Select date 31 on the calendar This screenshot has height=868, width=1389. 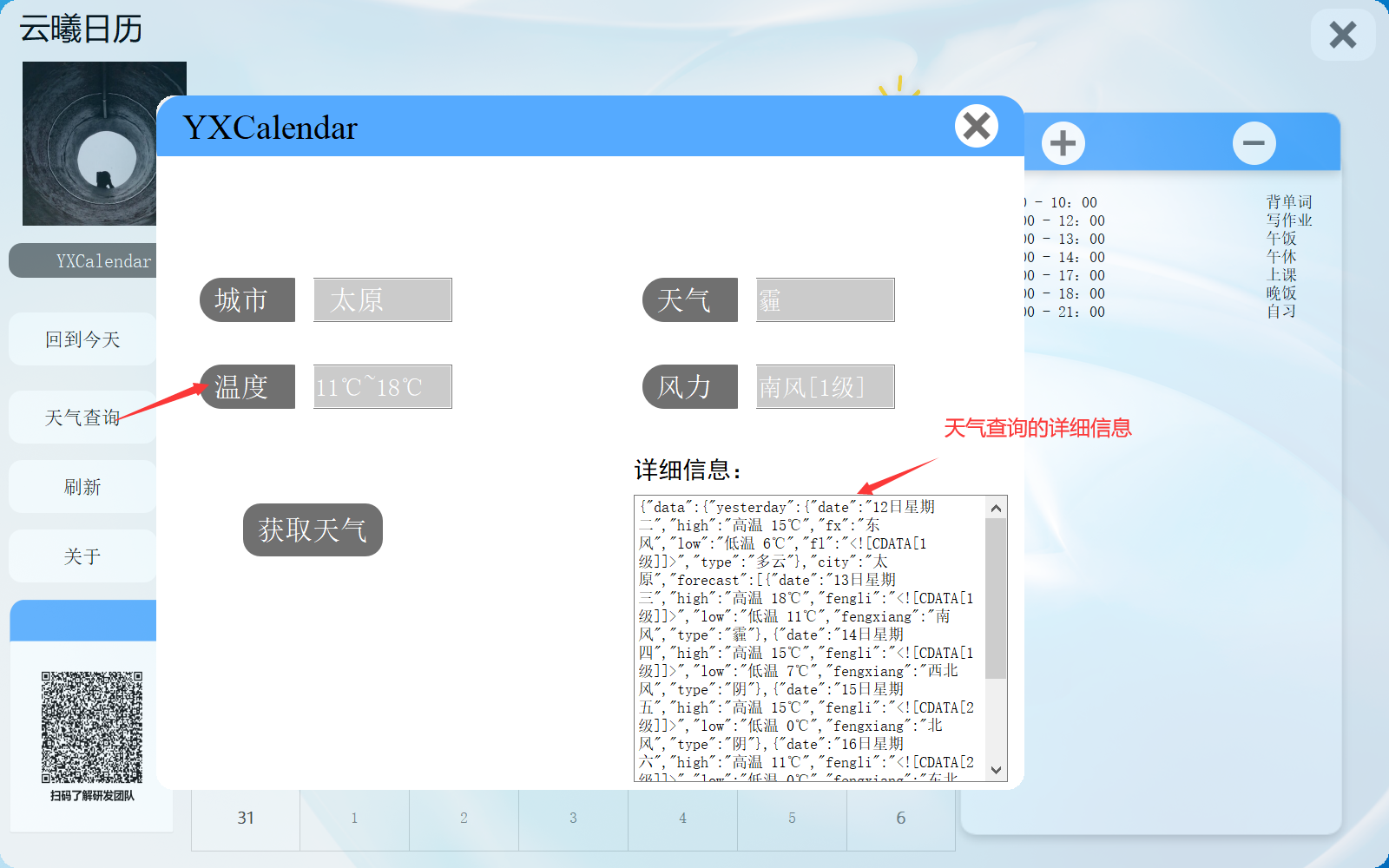tap(246, 817)
